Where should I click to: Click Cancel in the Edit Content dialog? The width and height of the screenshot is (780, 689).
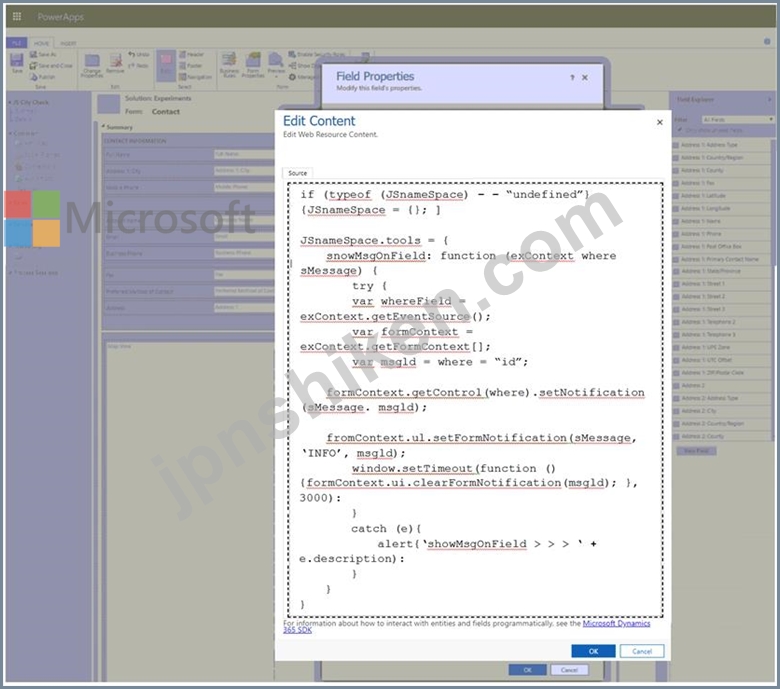coord(642,651)
